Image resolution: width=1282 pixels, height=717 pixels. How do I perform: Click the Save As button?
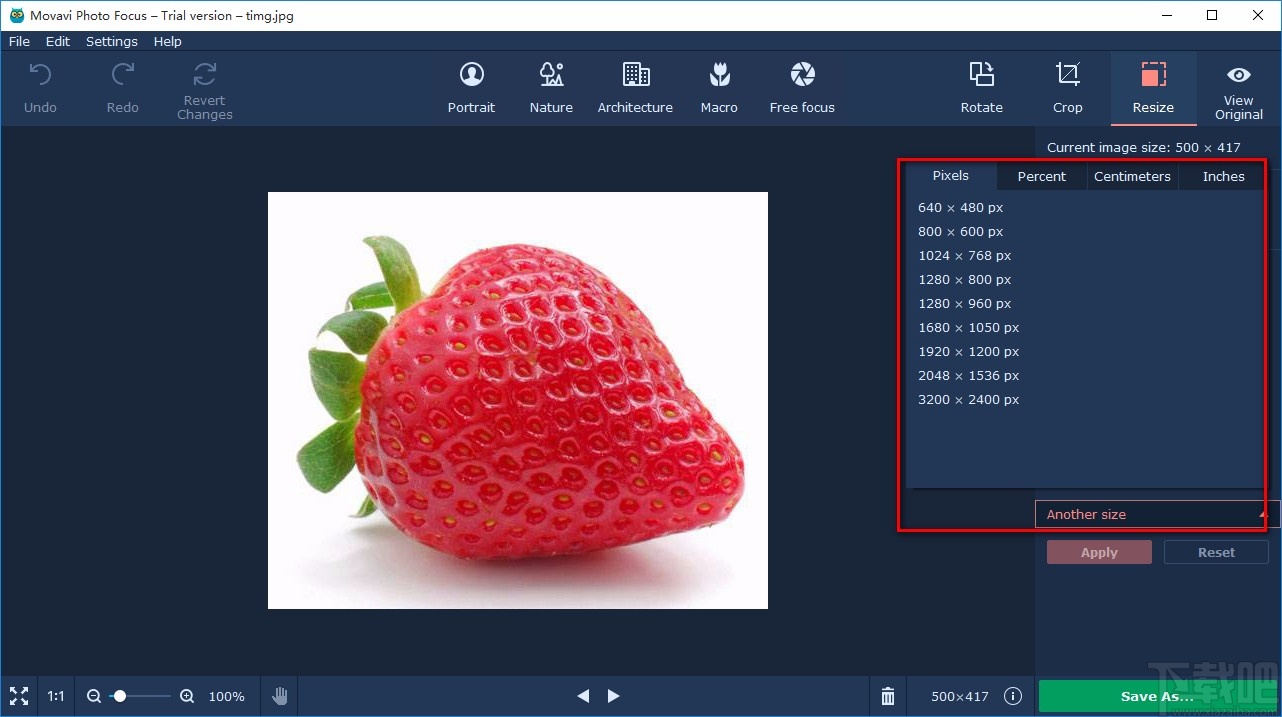point(1158,696)
